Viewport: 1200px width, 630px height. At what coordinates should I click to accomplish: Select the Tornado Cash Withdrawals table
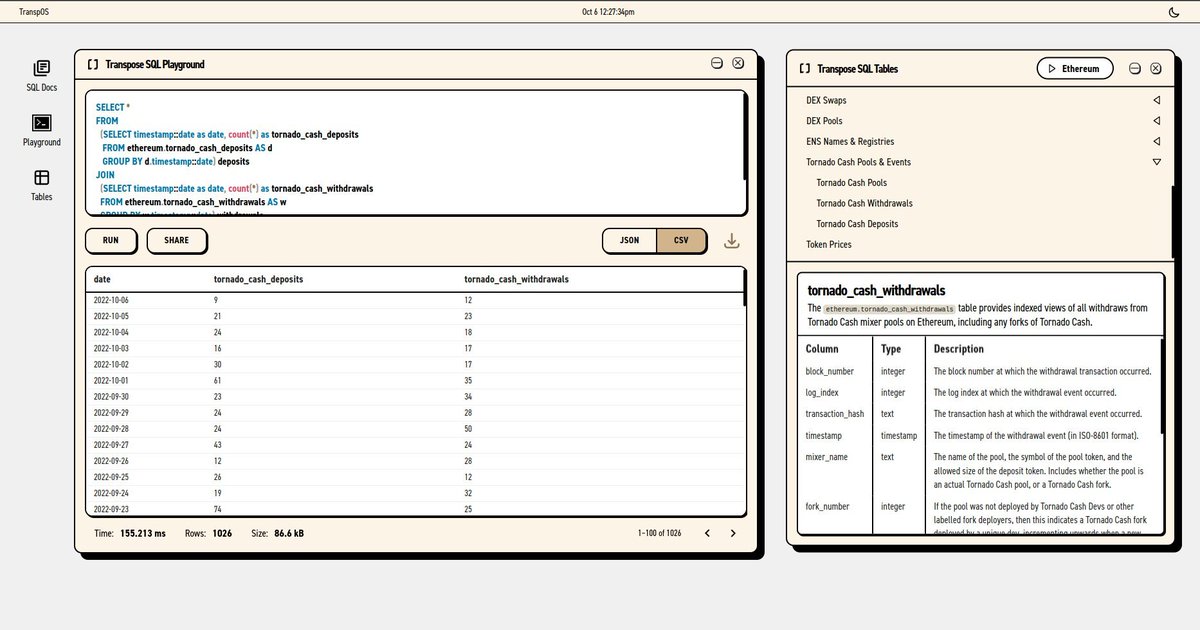864,203
